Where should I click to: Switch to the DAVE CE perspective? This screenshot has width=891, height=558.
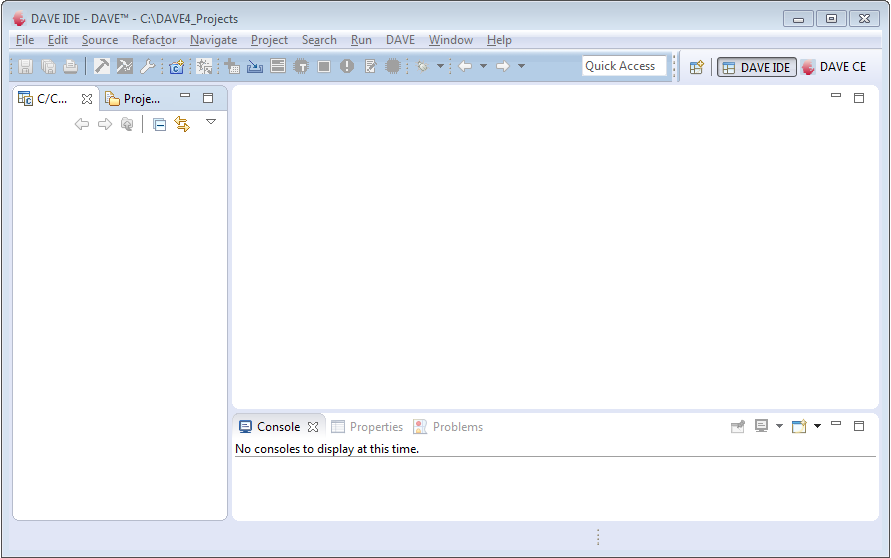click(x=834, y=67)
